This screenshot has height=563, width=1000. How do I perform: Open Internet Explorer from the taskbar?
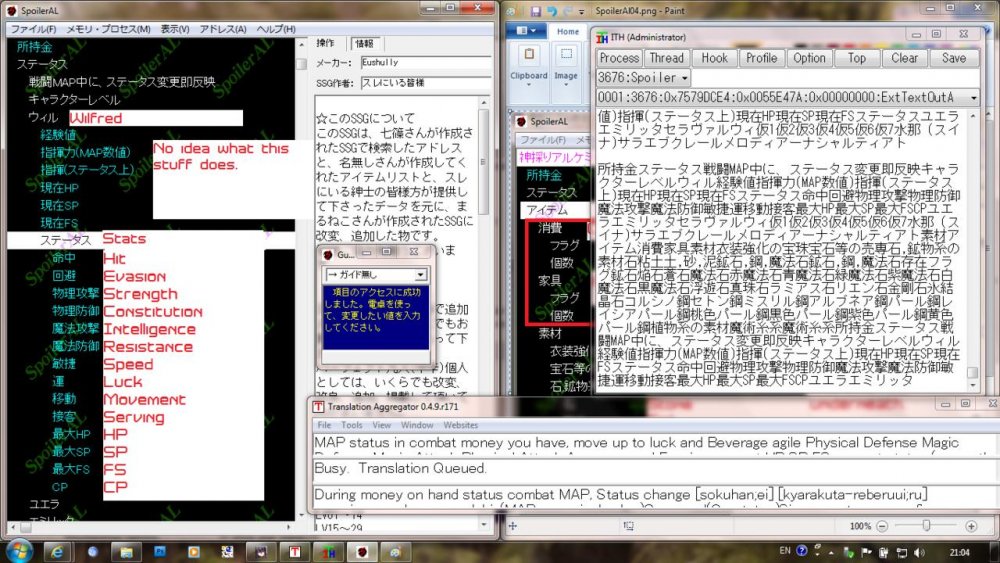58,551
